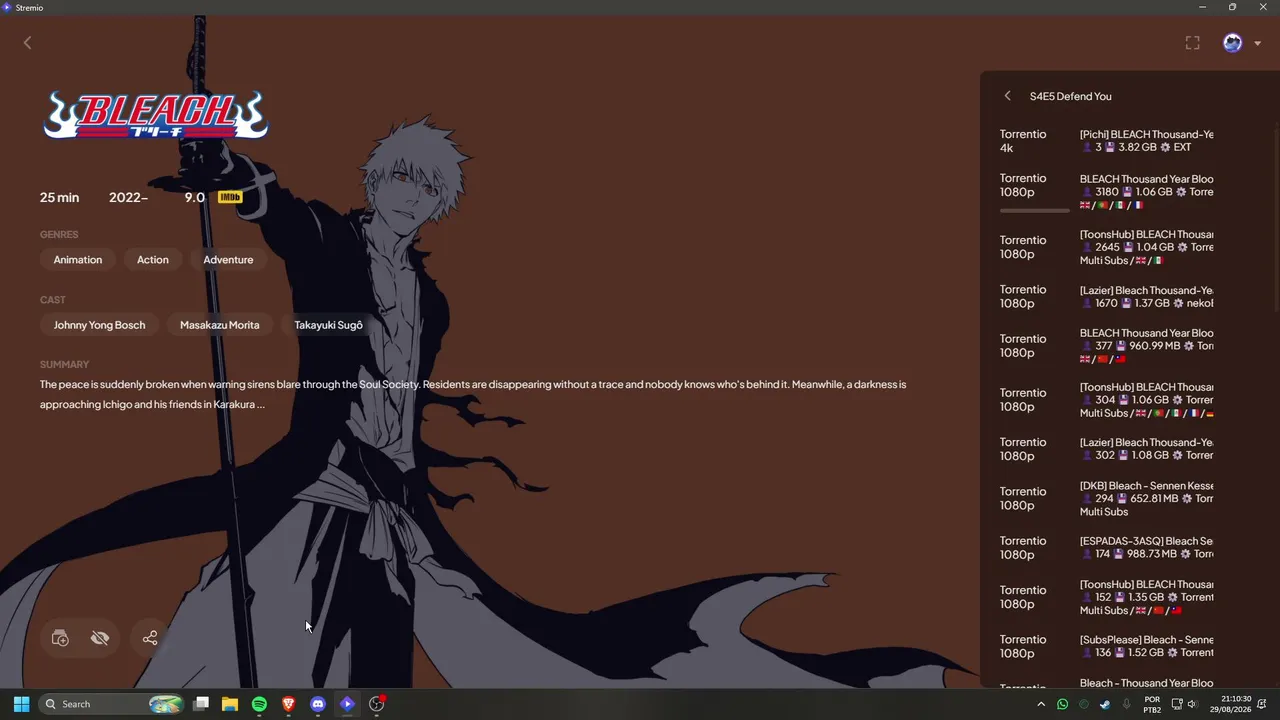Share Bleach using the share icon
This screenshot has height=720, width=1280.
click(x=150, y=638)
